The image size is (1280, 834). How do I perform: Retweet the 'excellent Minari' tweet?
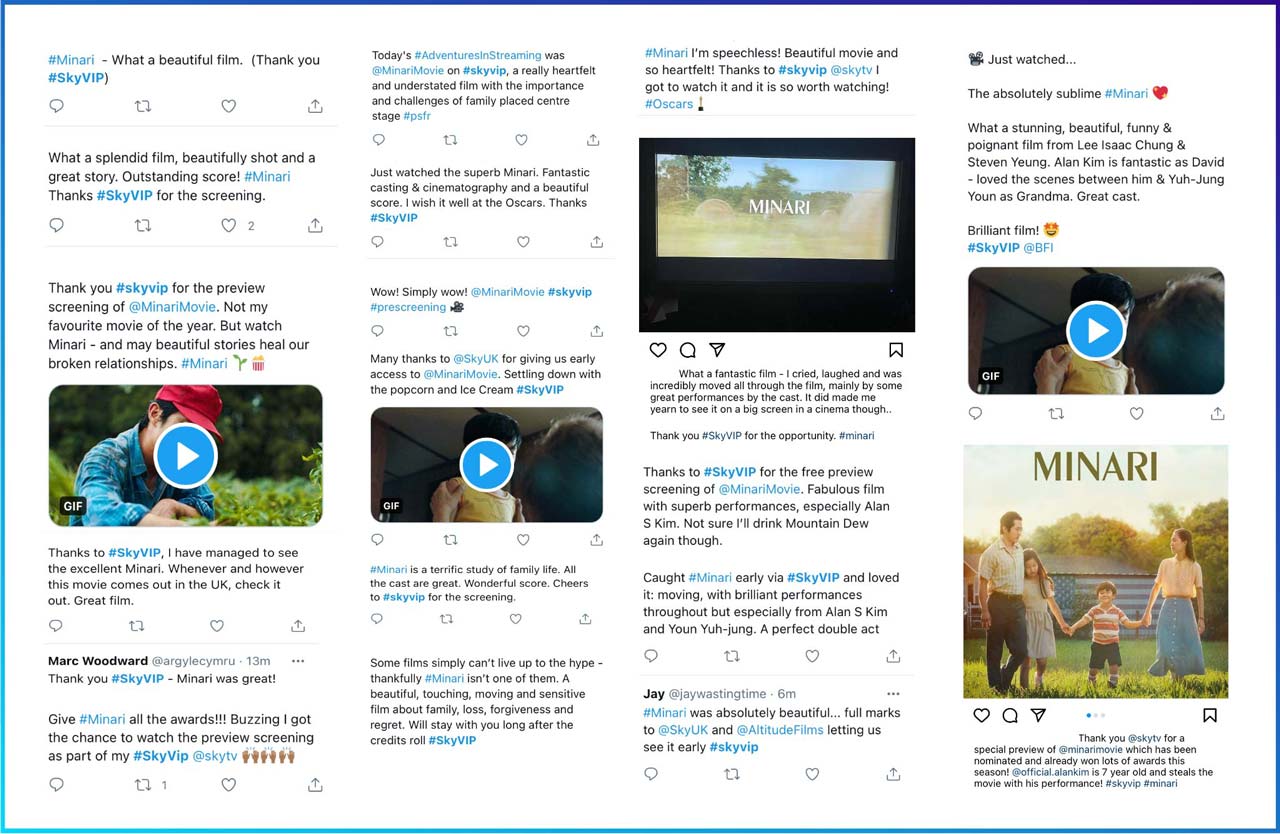click(136, 626)
